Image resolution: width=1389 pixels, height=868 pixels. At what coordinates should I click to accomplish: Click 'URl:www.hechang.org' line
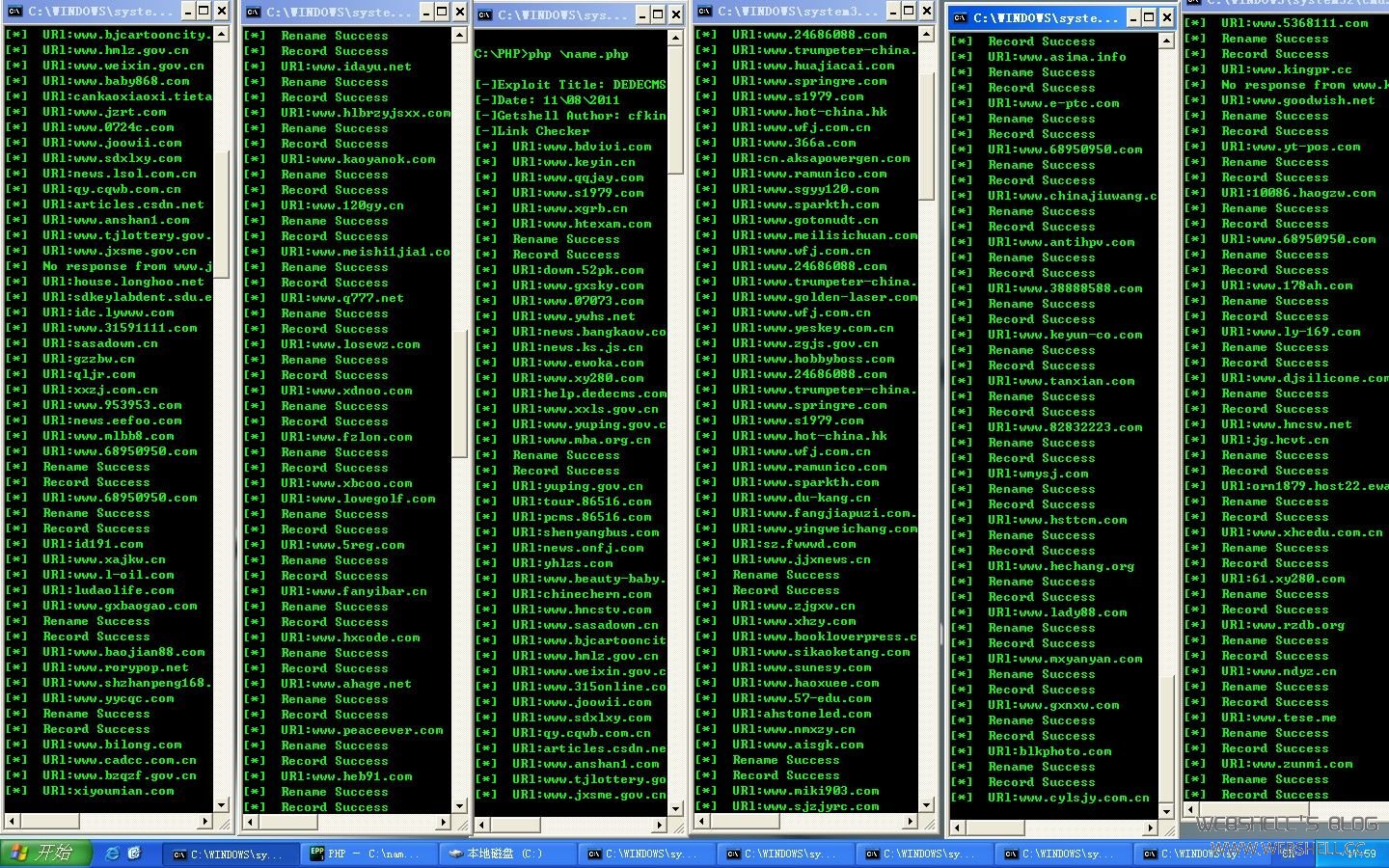pos(1061,566)
